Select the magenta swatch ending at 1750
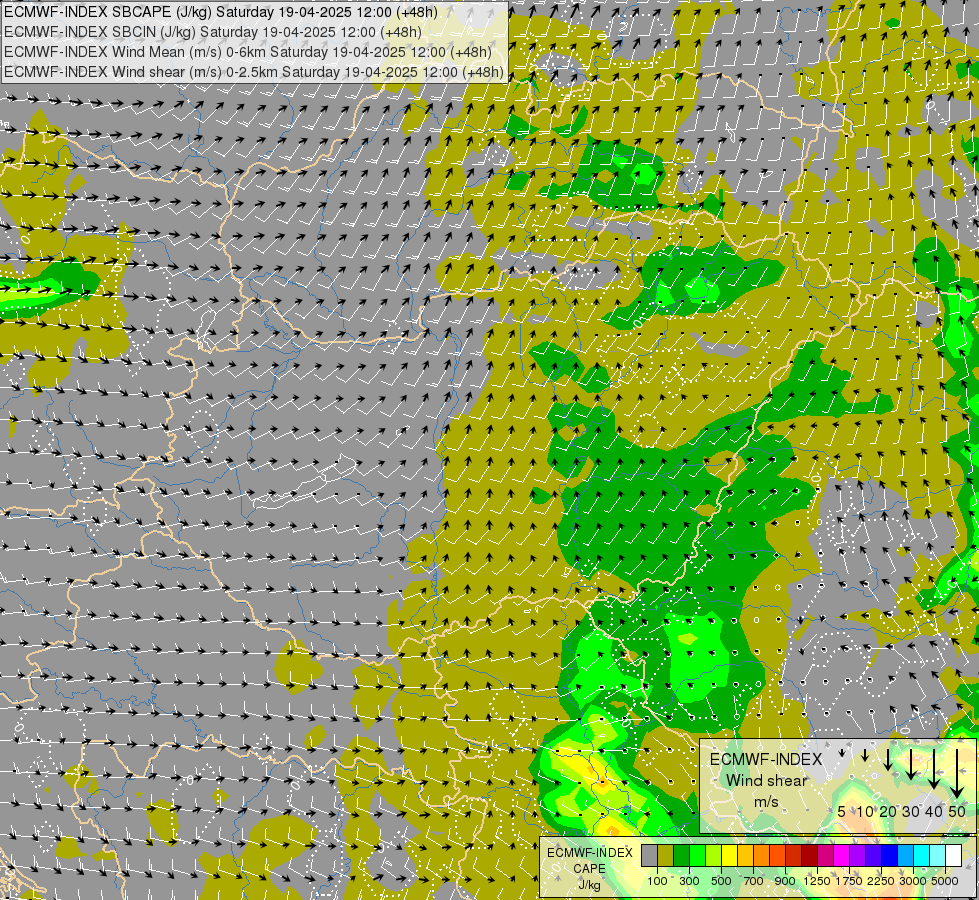The width and height of the screenshot is (979, 900). [x=842, y=855]
